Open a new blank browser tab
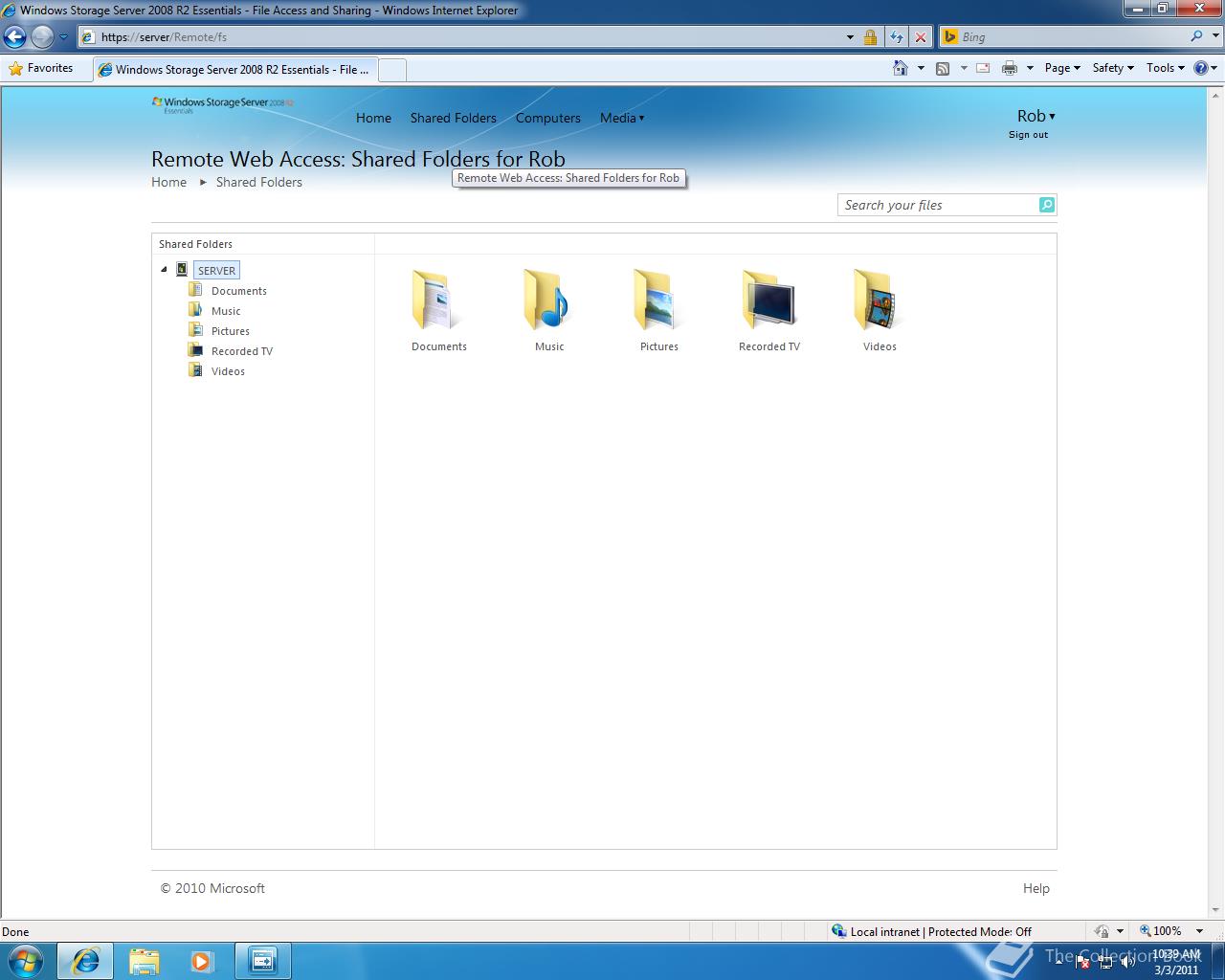The image size is (1225, 980). [392, 69]
